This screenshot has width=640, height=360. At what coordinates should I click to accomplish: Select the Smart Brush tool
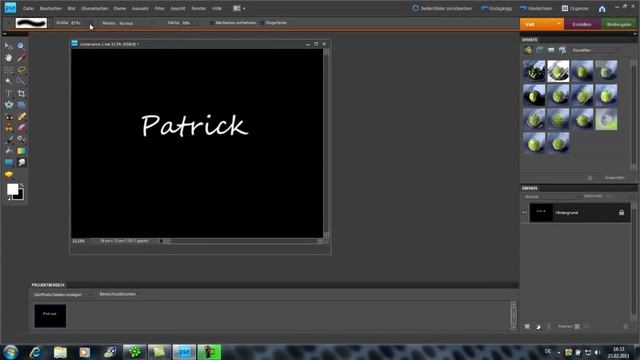tap(21, 140)
